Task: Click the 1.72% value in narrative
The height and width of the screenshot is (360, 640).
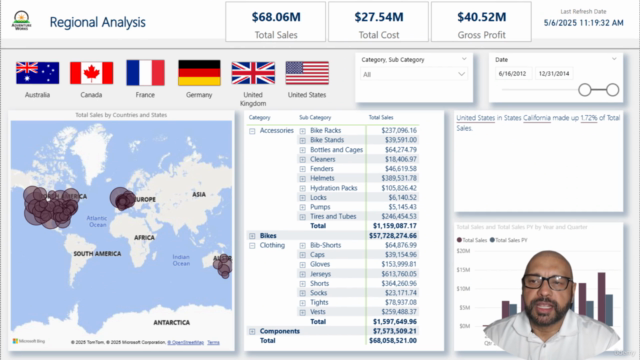Action: (589, 118)
